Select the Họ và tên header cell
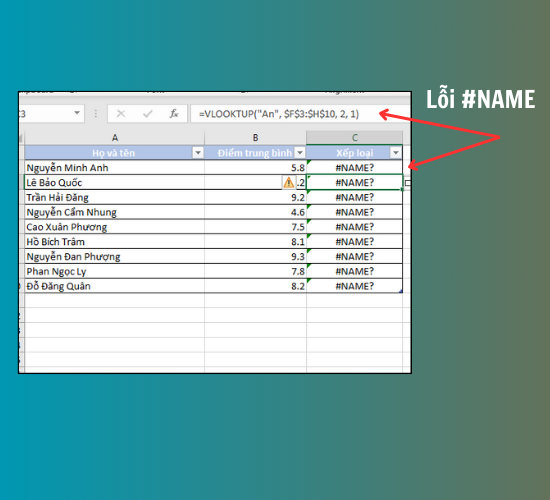550x500 pixels. pyautogui.click(x=115, y=153)
